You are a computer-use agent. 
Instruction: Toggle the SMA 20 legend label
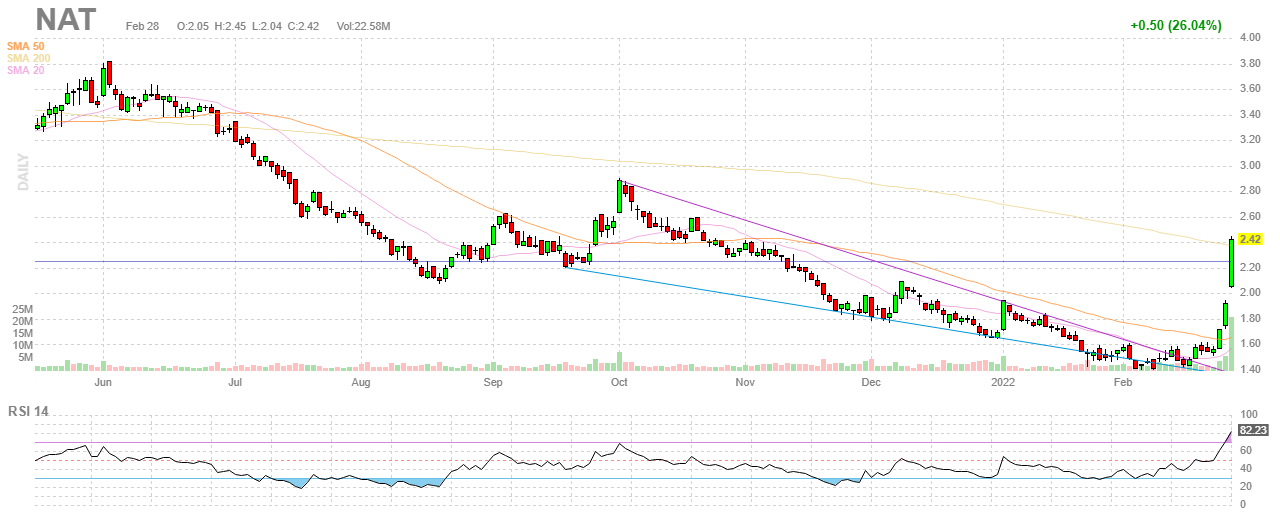point(27,70)
